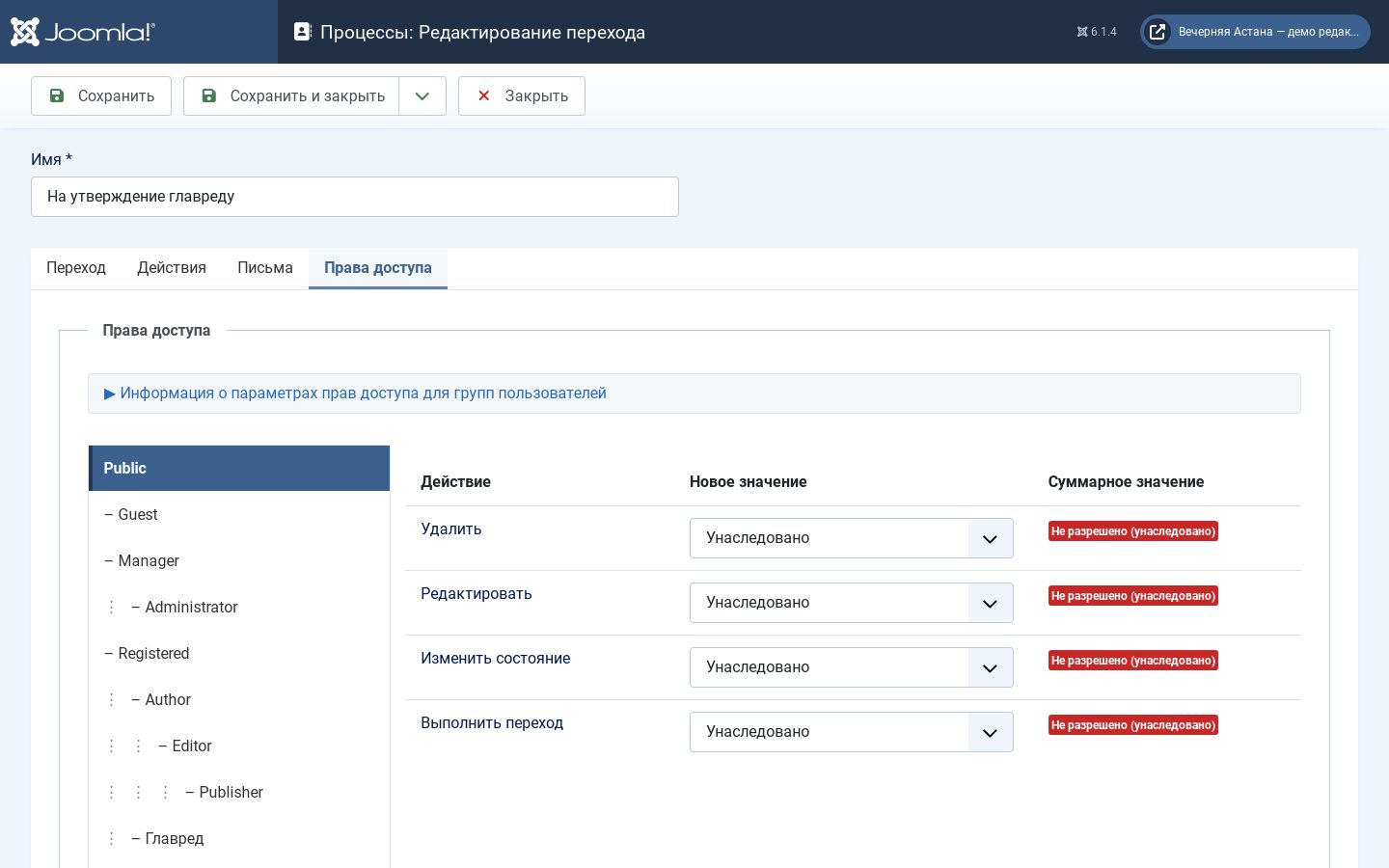Click the Изменить состояние row's 'Не разрешено' badge

[1133, 661]
